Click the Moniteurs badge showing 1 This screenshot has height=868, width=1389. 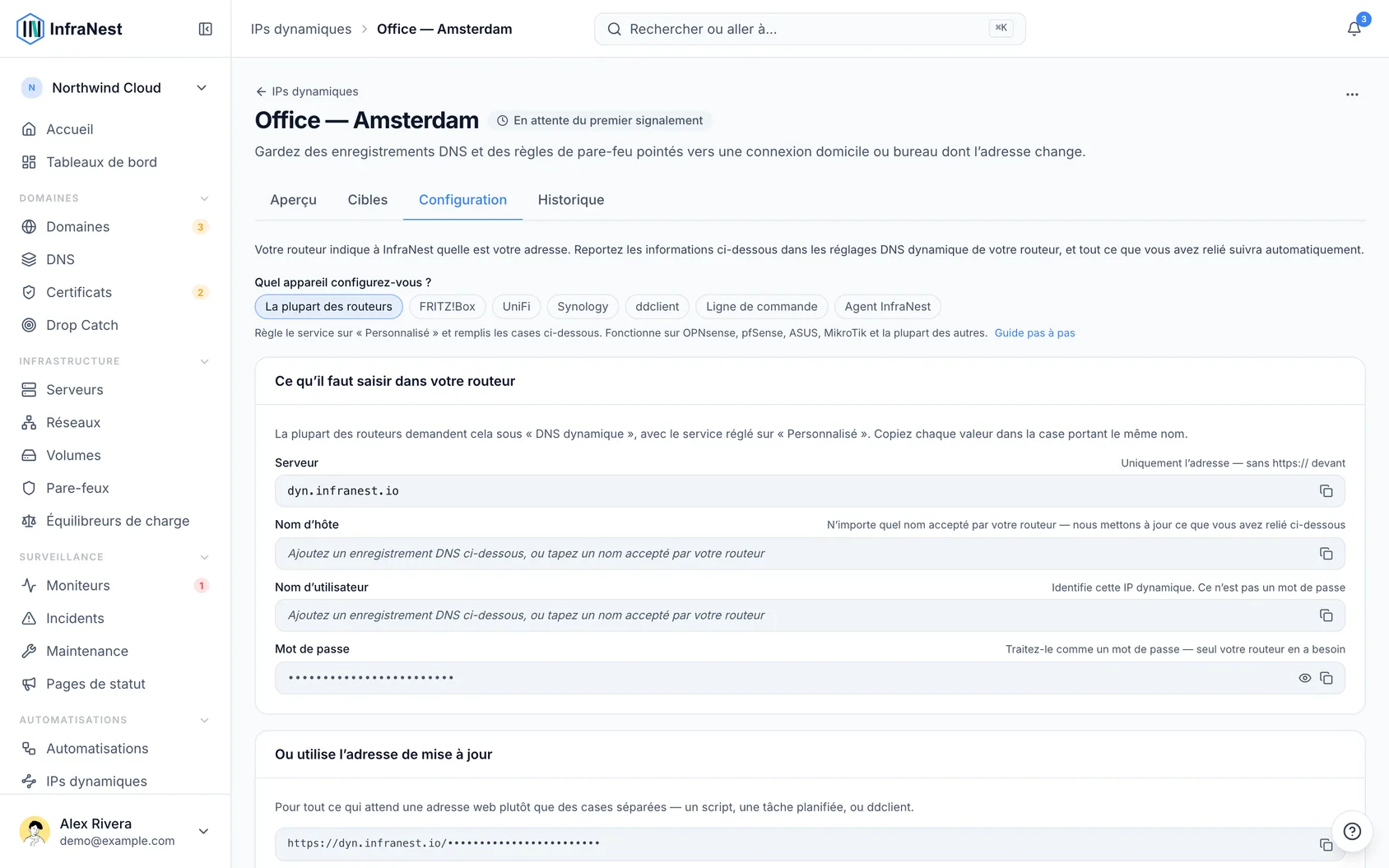click(x=201, y=586)
